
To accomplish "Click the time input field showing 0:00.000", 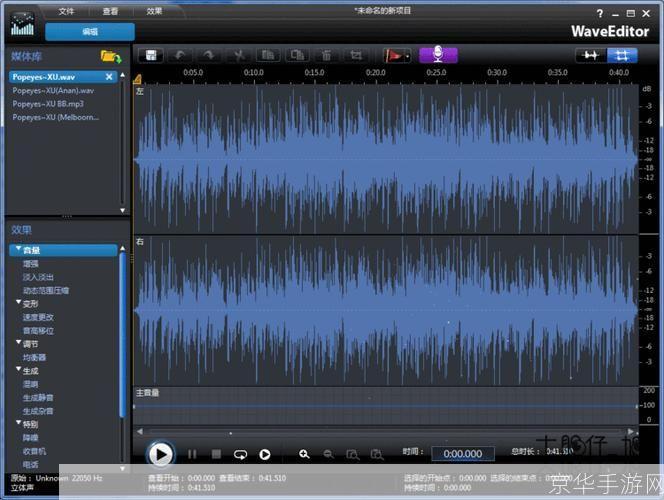I will point(462,453).
